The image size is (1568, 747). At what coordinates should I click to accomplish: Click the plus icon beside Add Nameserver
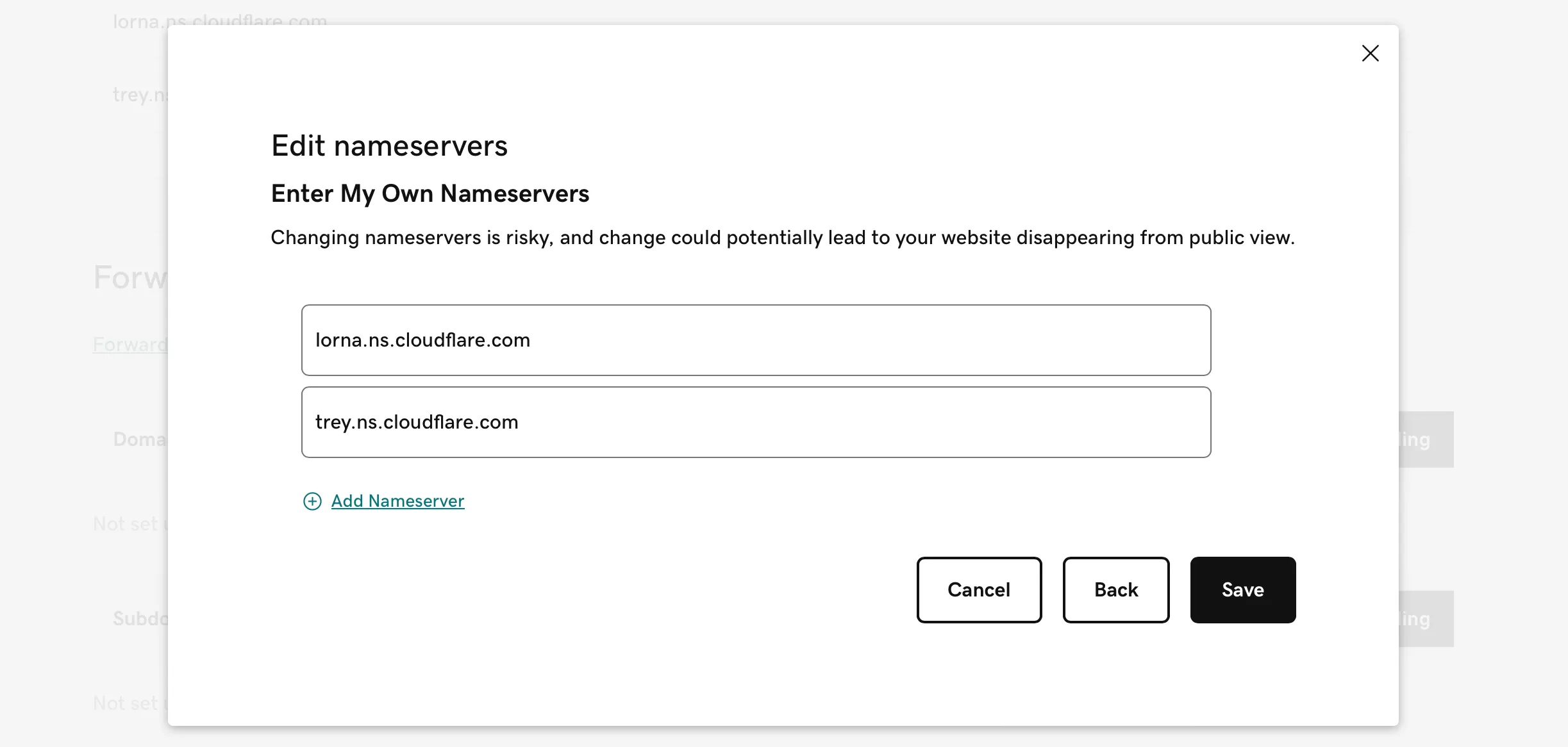pyautogui.click(x=312, y=501)
